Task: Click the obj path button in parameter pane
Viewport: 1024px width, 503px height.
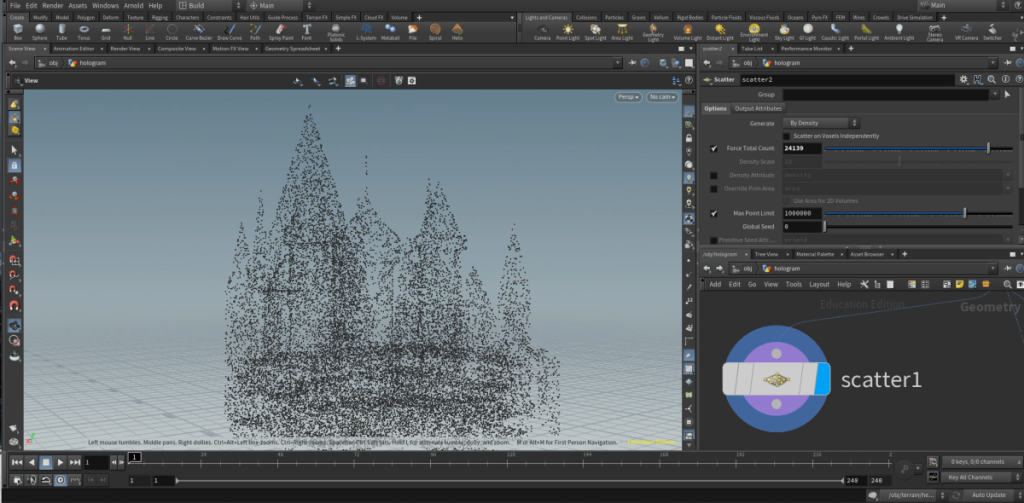Action: tap(742, 63)
